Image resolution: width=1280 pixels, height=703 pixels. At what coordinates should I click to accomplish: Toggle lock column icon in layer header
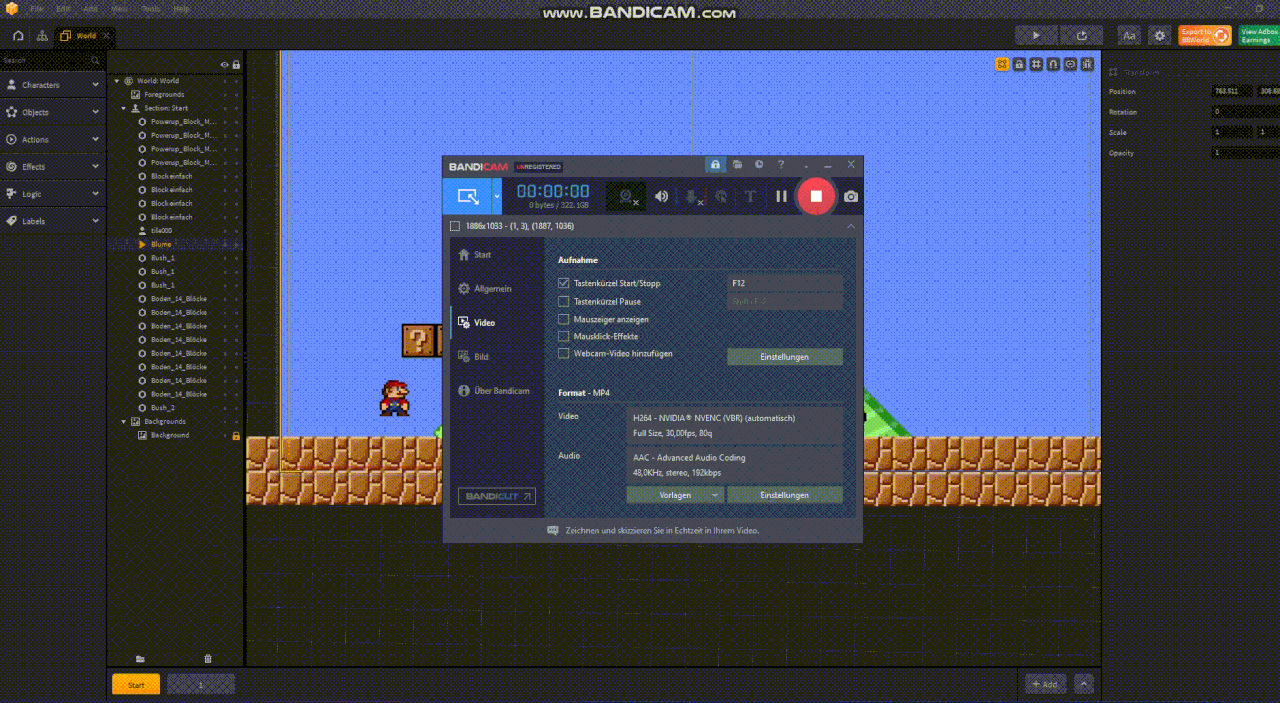(236, 65)
